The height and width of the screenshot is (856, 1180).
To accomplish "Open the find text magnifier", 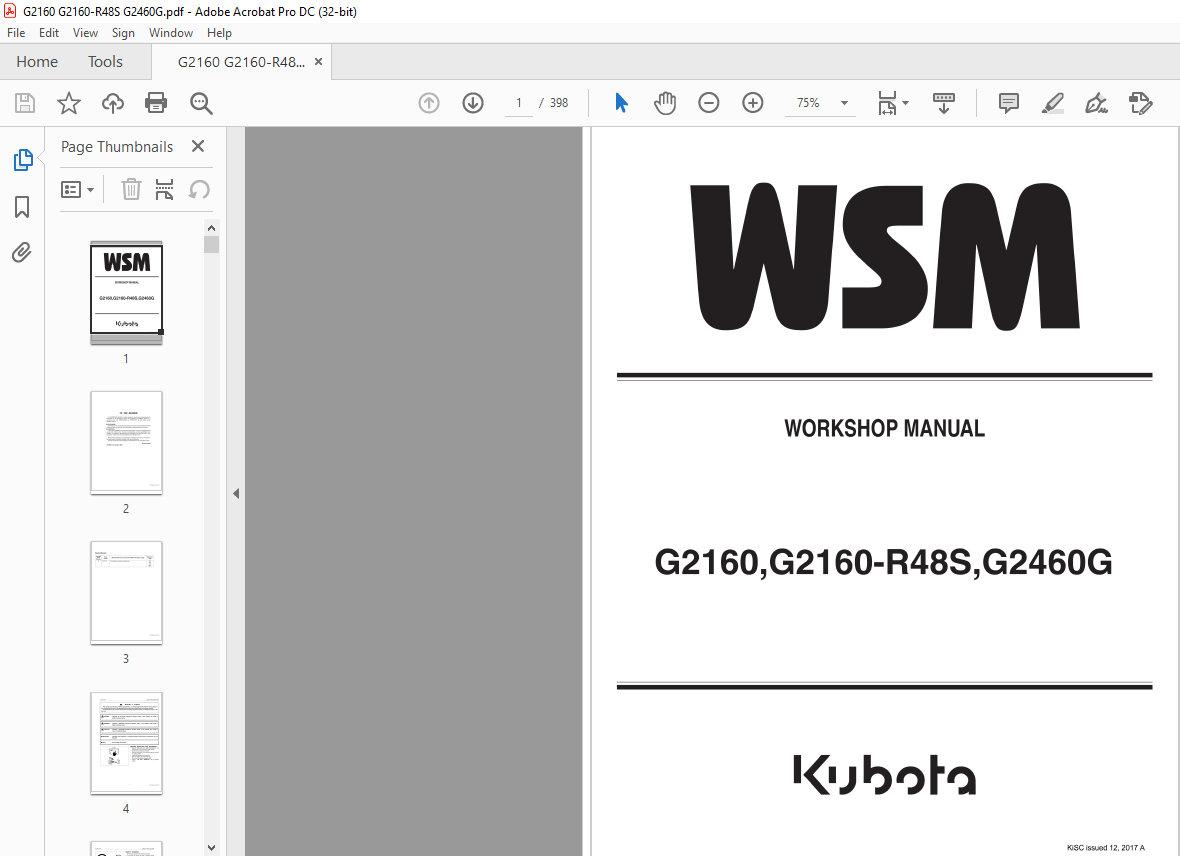I will tap(201, 103).
